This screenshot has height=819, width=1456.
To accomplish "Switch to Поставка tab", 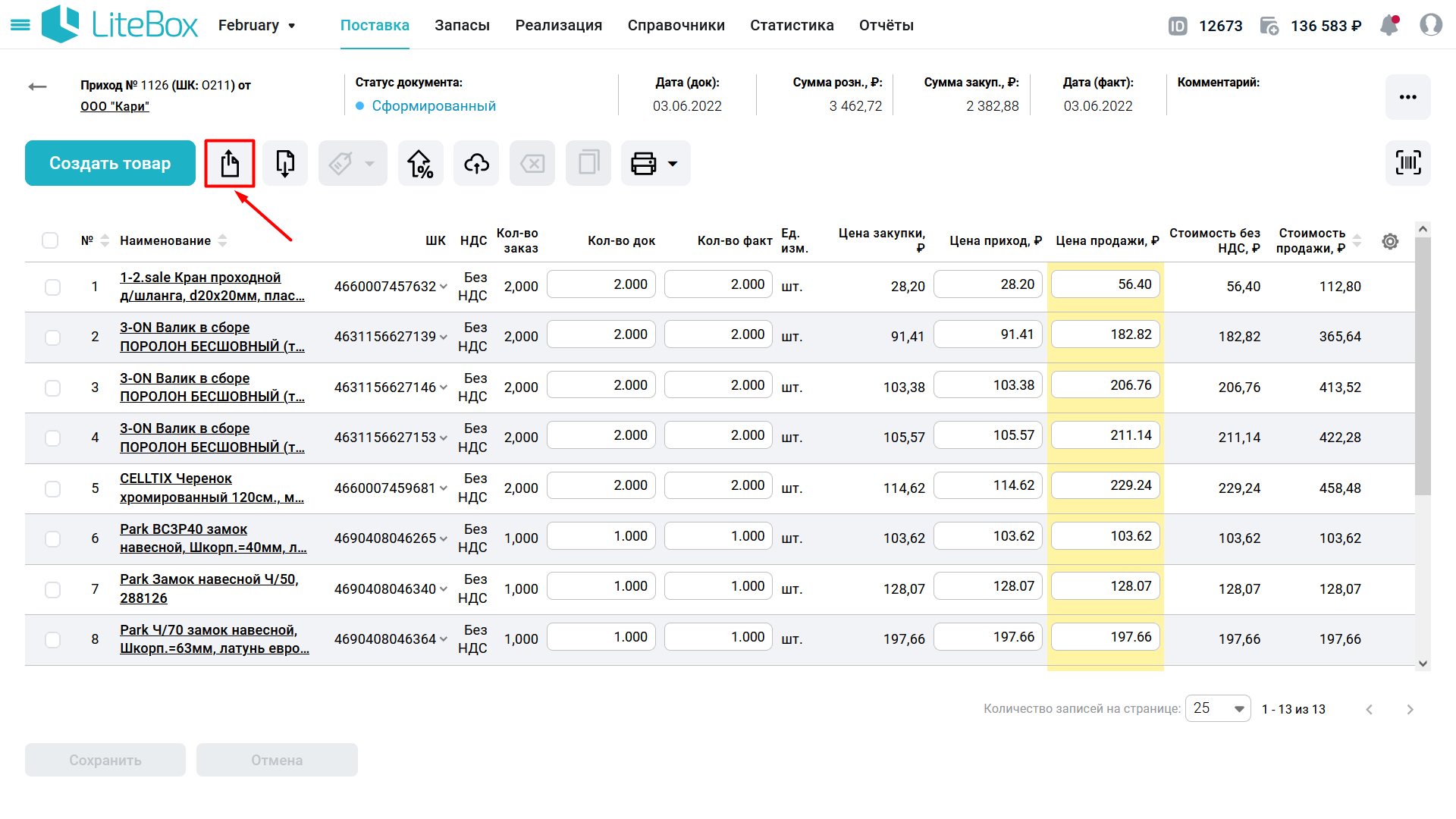I will click(375, 25).
